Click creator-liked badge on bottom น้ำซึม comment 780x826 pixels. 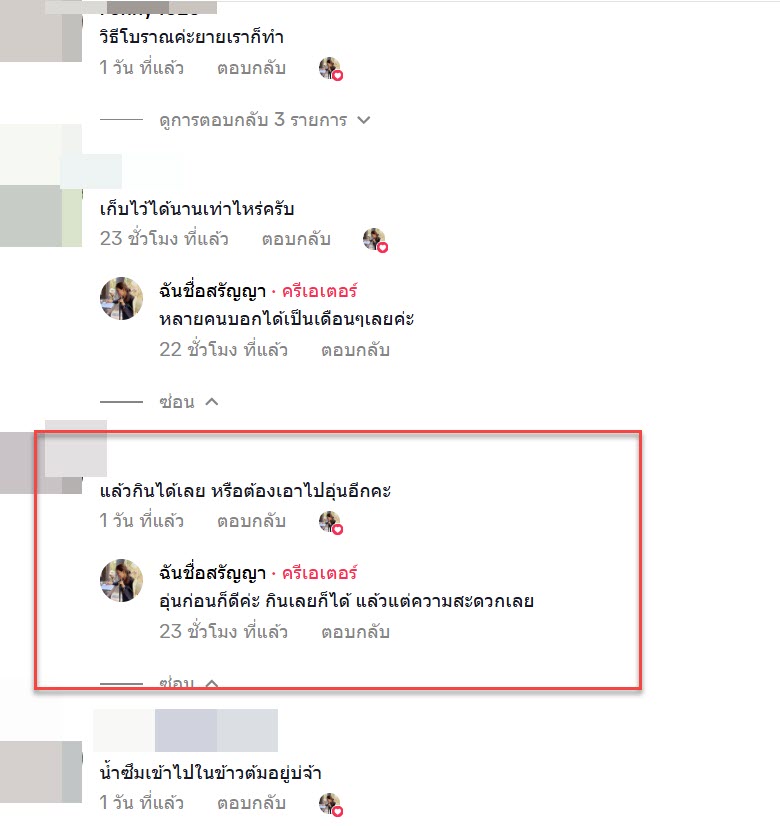331,804
